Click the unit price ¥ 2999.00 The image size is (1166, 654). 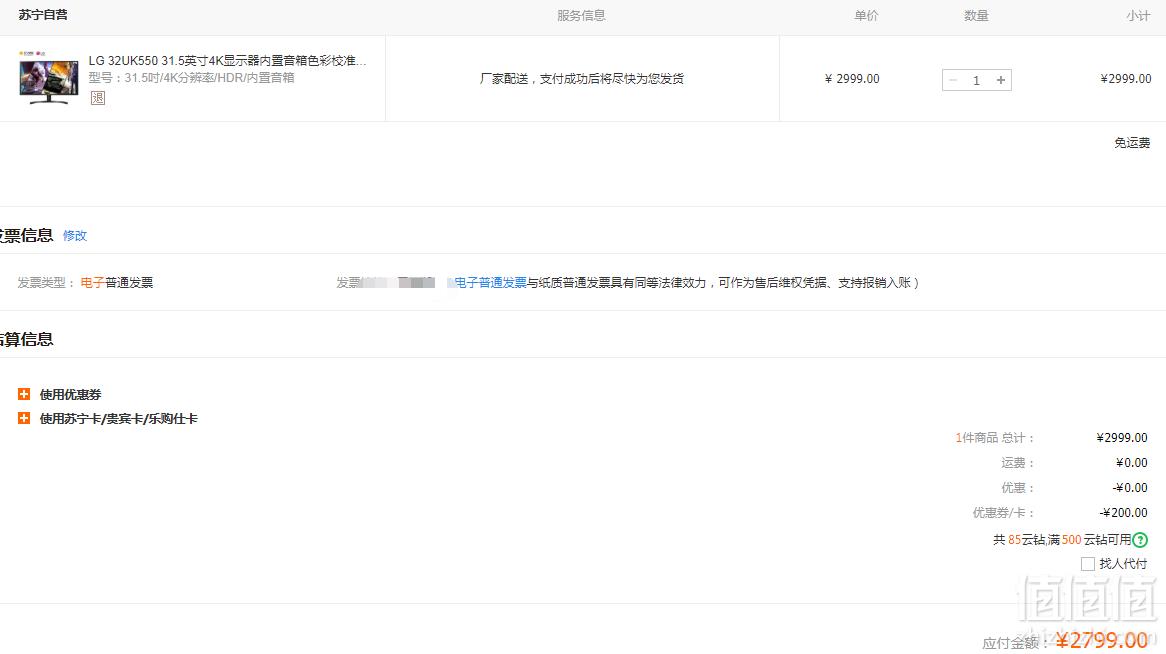pyautogui.click(x=851, y=79)
